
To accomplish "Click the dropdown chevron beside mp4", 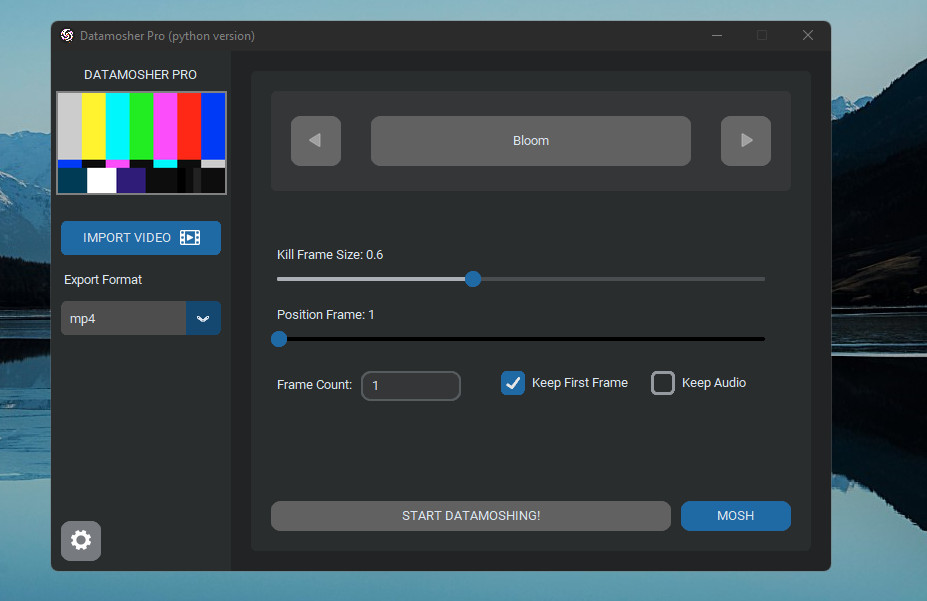I will (x=203, y=318).
